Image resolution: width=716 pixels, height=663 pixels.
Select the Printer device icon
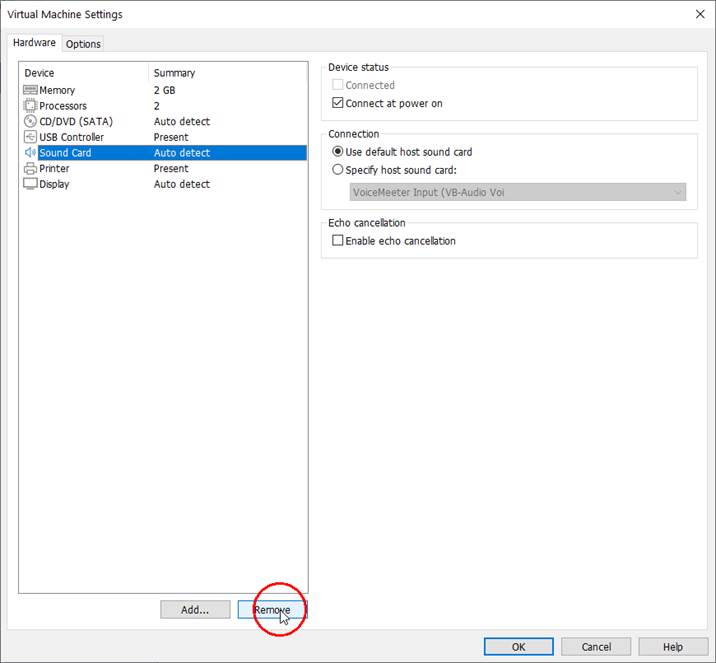(30, 169)
